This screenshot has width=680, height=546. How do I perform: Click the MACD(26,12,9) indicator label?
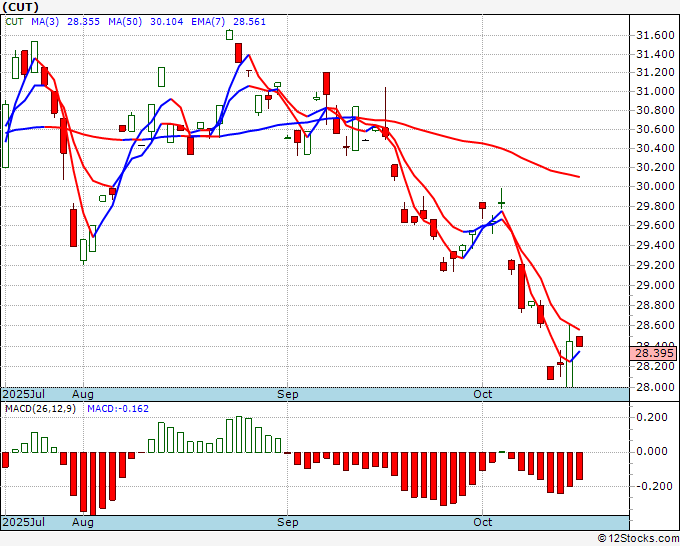pyautogui.click(x=40, y=409)
